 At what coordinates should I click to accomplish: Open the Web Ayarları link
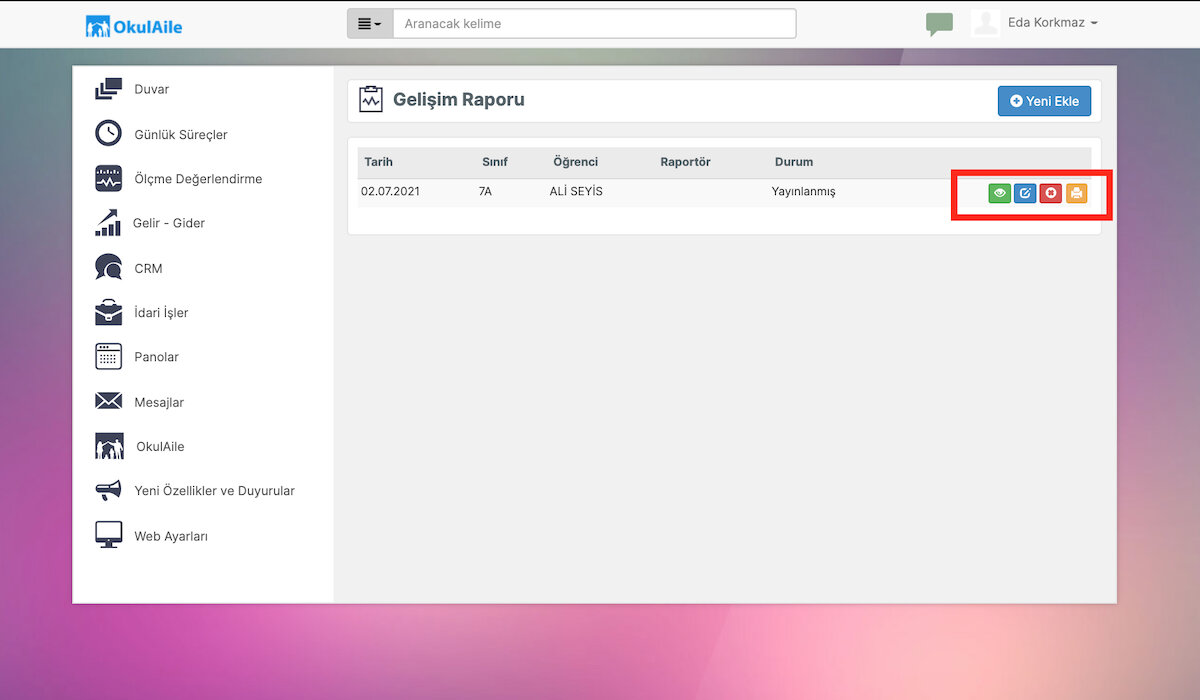171,536
